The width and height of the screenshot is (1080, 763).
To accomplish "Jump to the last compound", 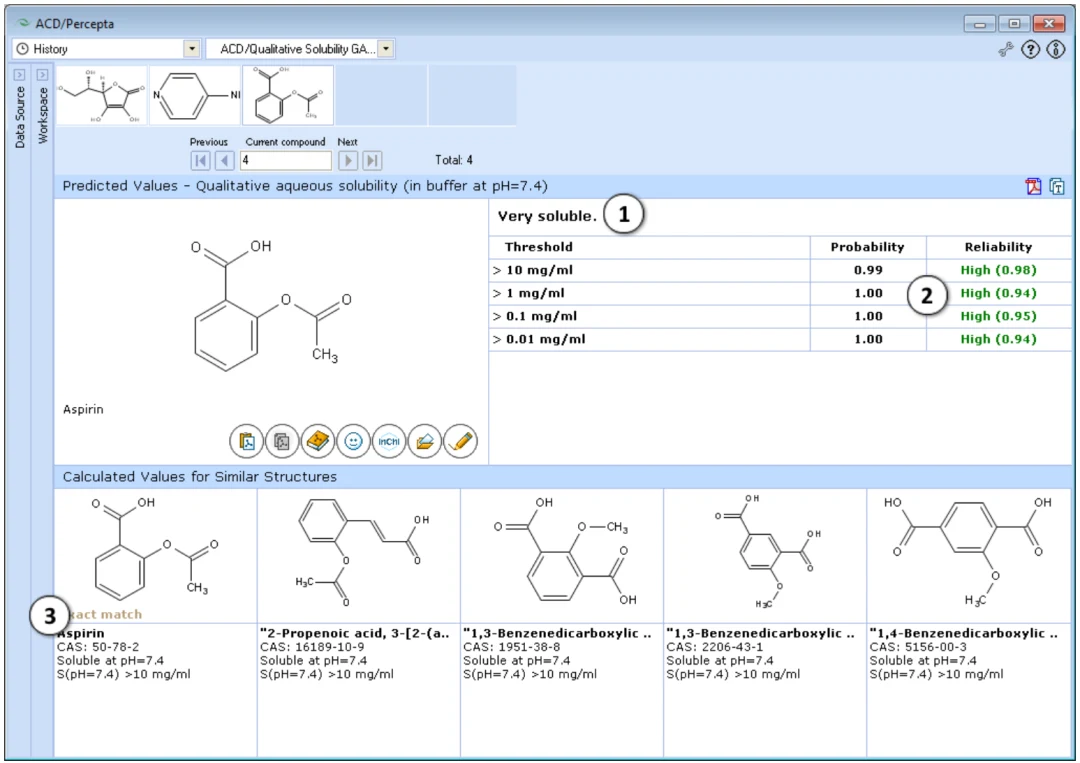I will [372, 160].
